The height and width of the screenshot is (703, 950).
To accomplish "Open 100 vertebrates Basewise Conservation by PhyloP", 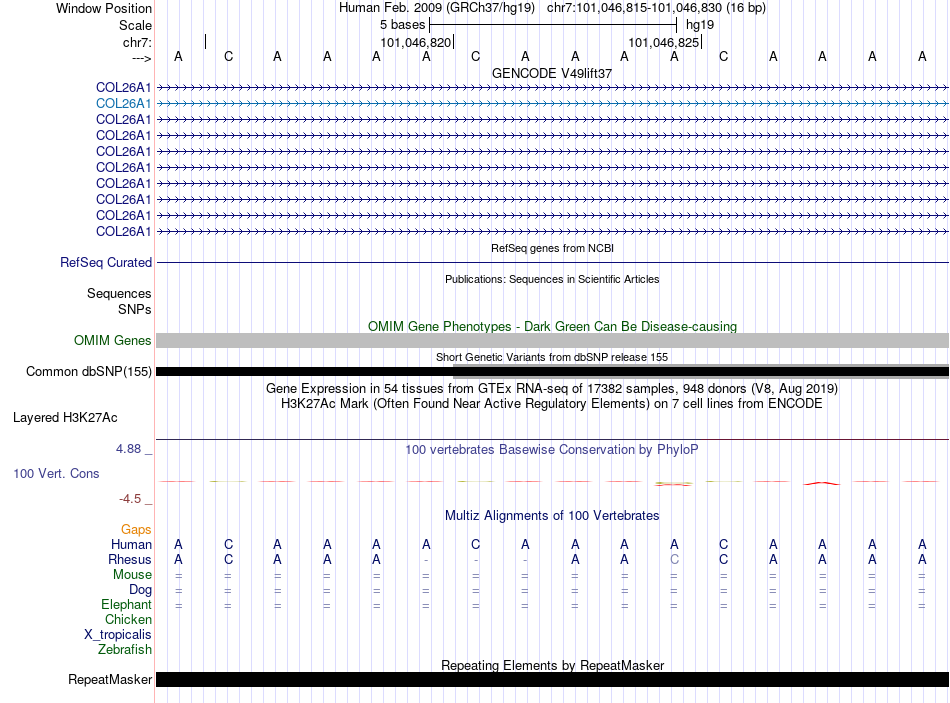I will 552,450.
